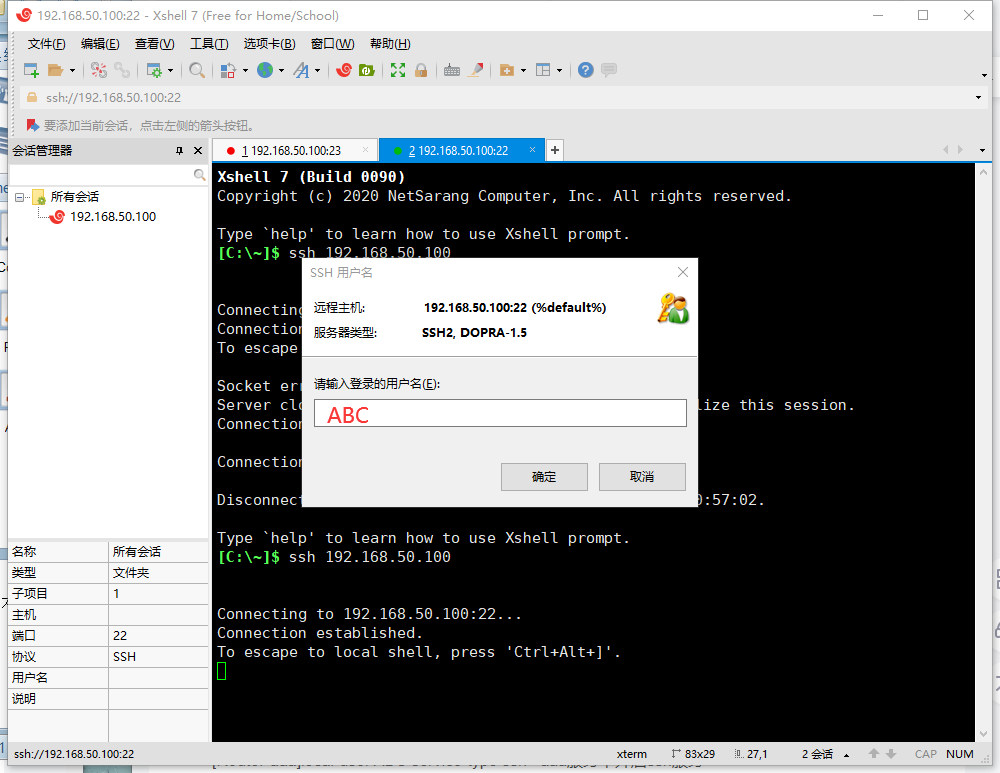Open Help with blue question icon
Screen dimensions: 1000x773
pyautogui.click(x=585, y=70)
